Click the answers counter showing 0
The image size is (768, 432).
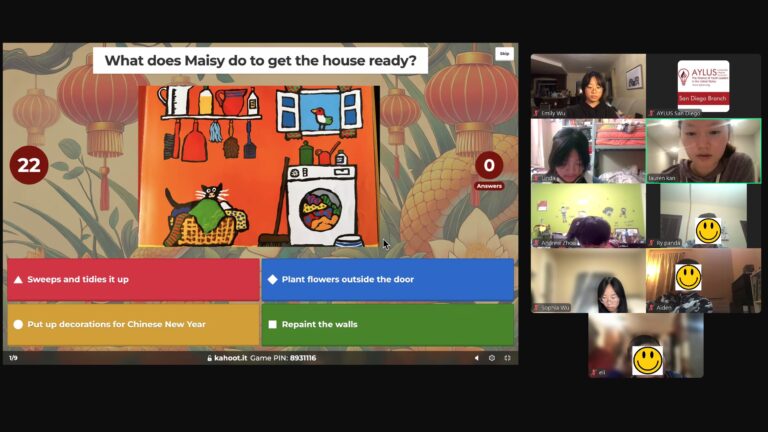click(489, 166)
